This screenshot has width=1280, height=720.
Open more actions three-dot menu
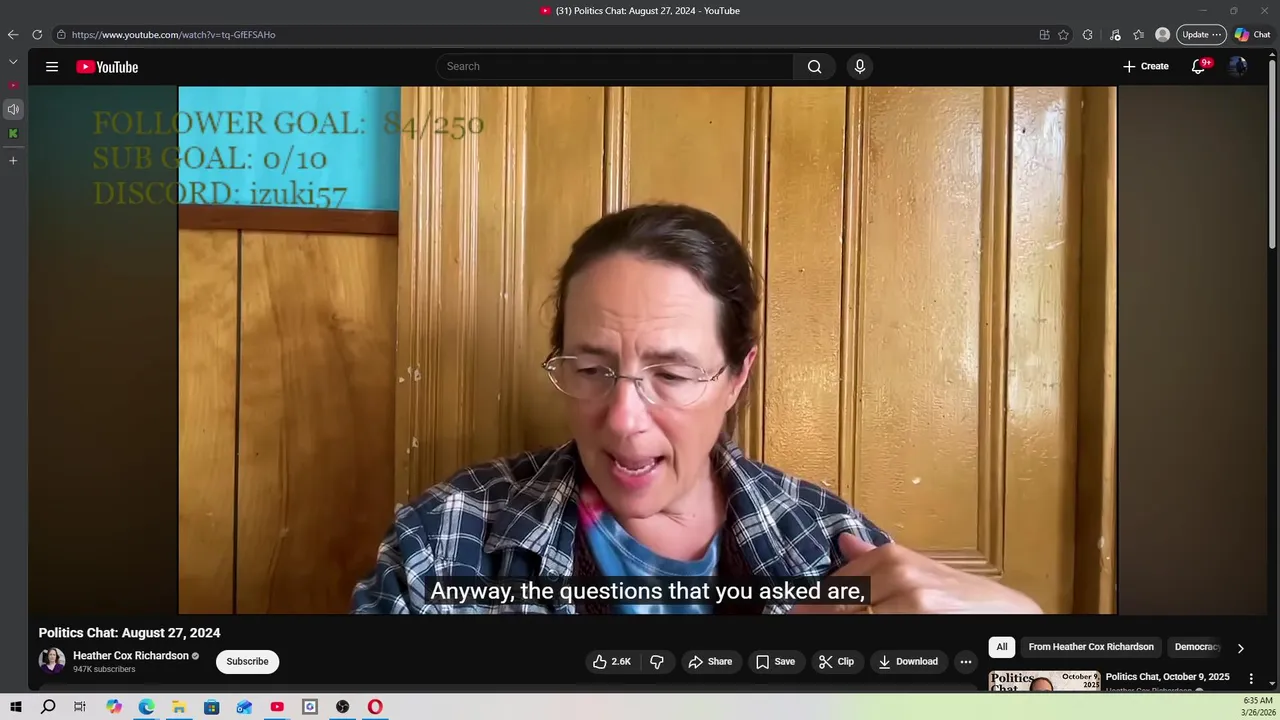click(966, 661)
